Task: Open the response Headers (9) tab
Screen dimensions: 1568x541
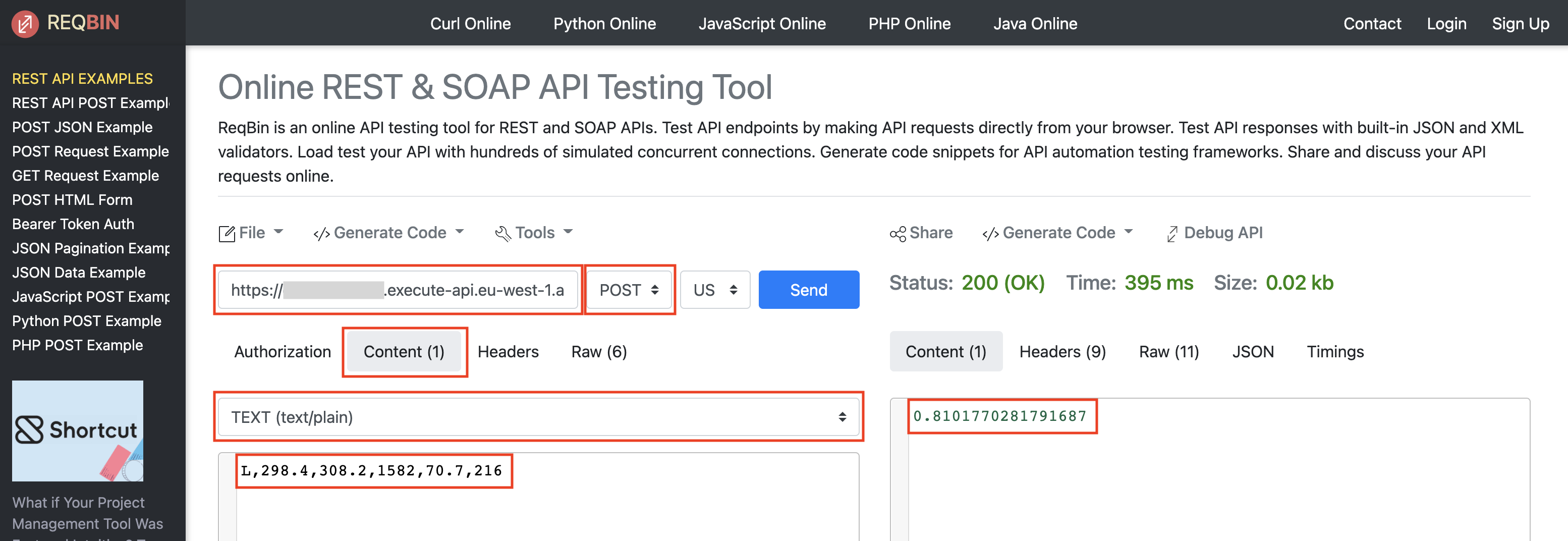Action: (1062, 351)
